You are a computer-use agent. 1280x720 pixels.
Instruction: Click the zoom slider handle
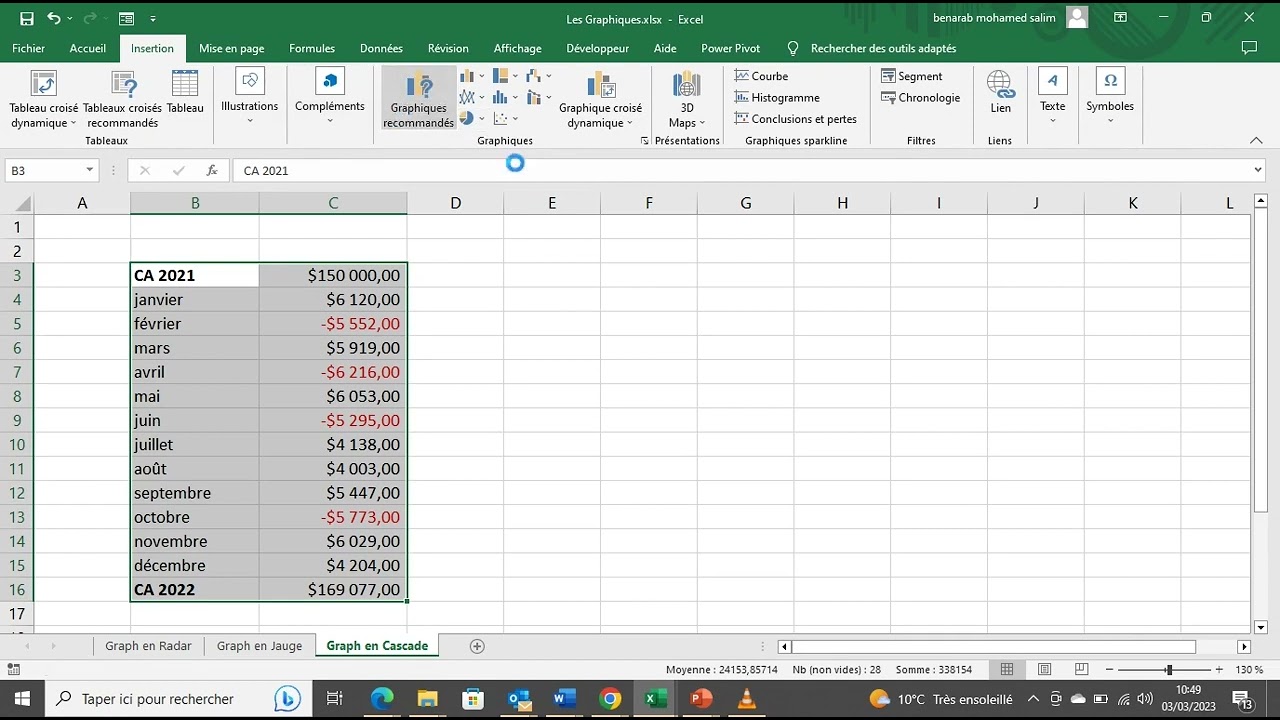click(x=1168, y=669)
